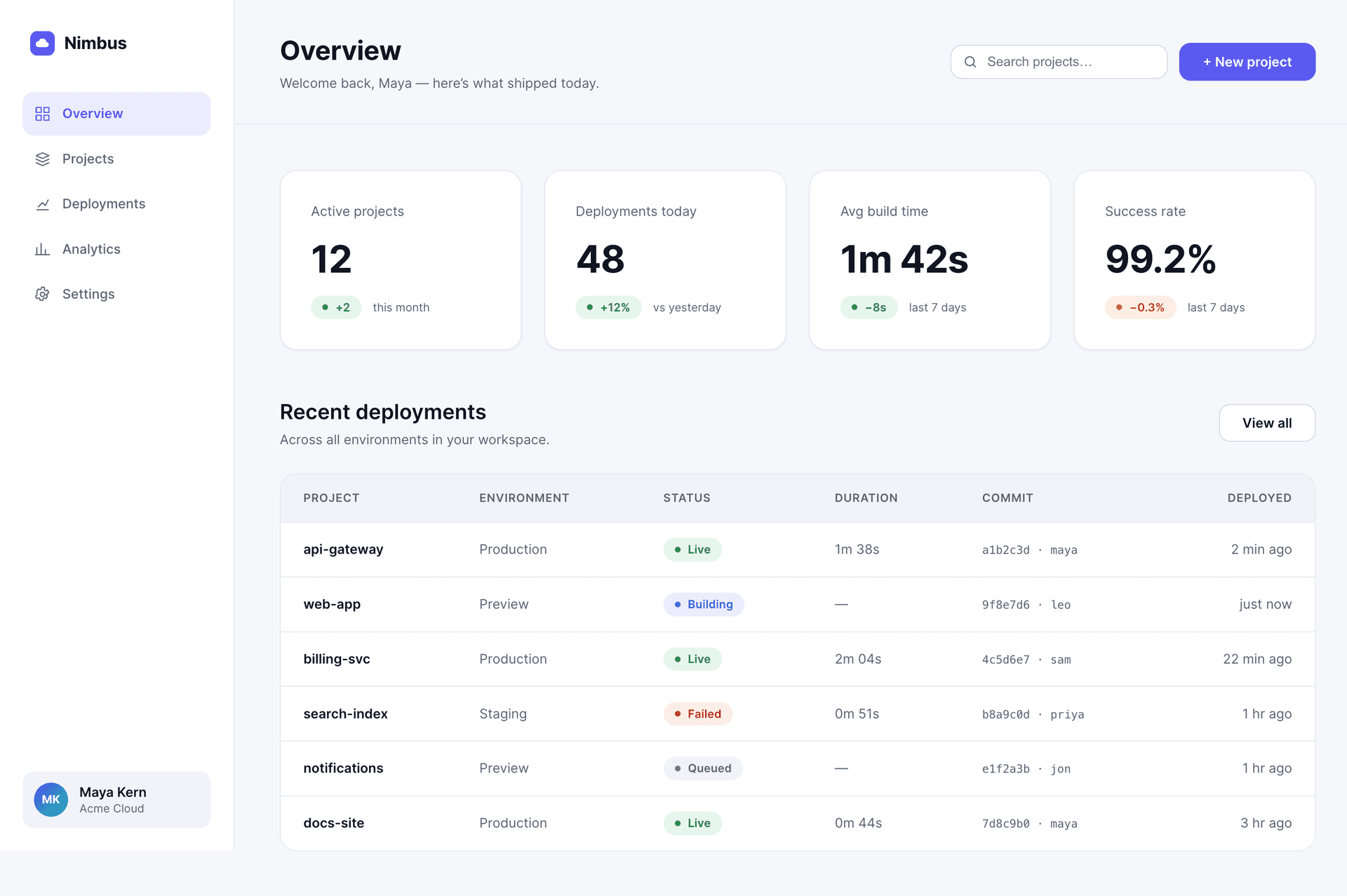
Task: Click the −0.3% success rate badge
Action: pos(1140,307)
